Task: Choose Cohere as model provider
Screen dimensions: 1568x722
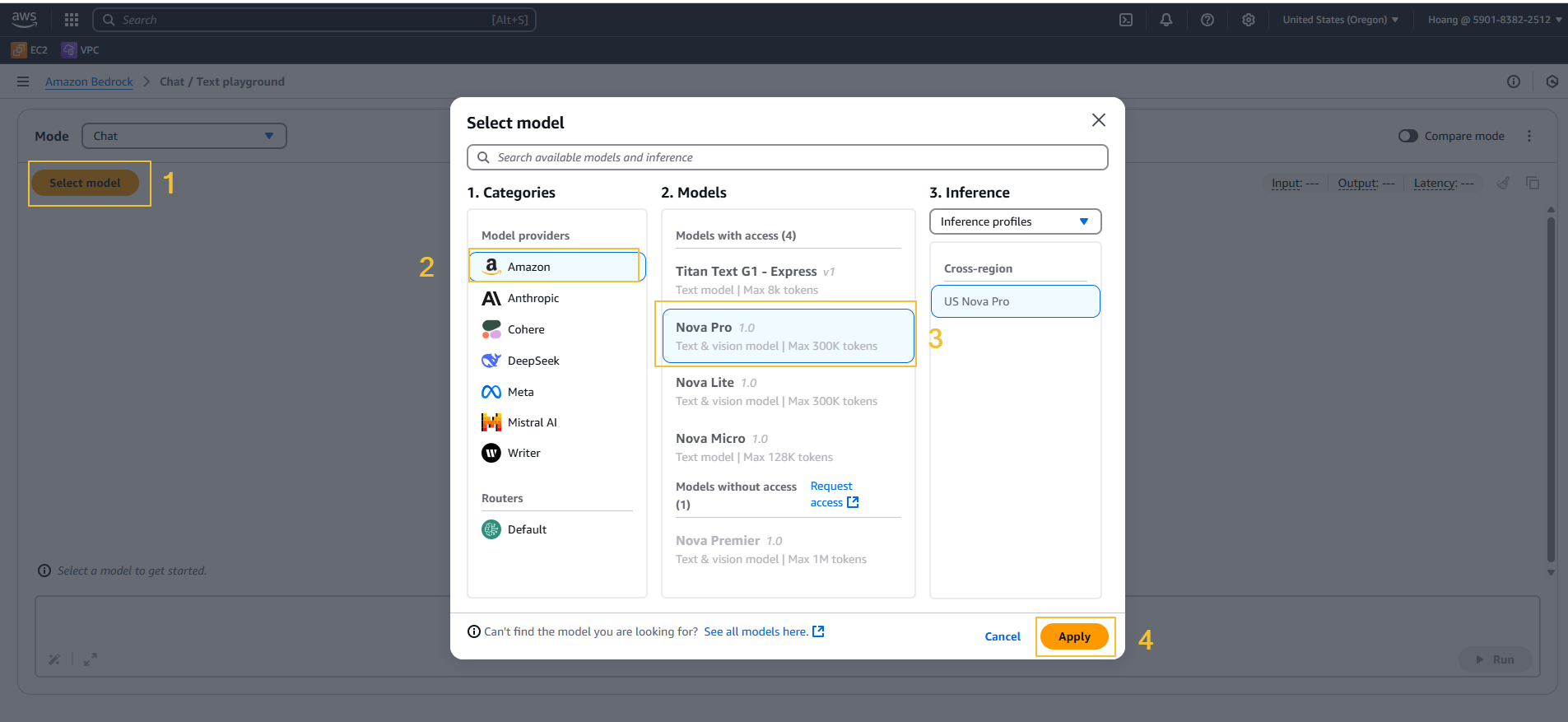Action: coord(557,329)
